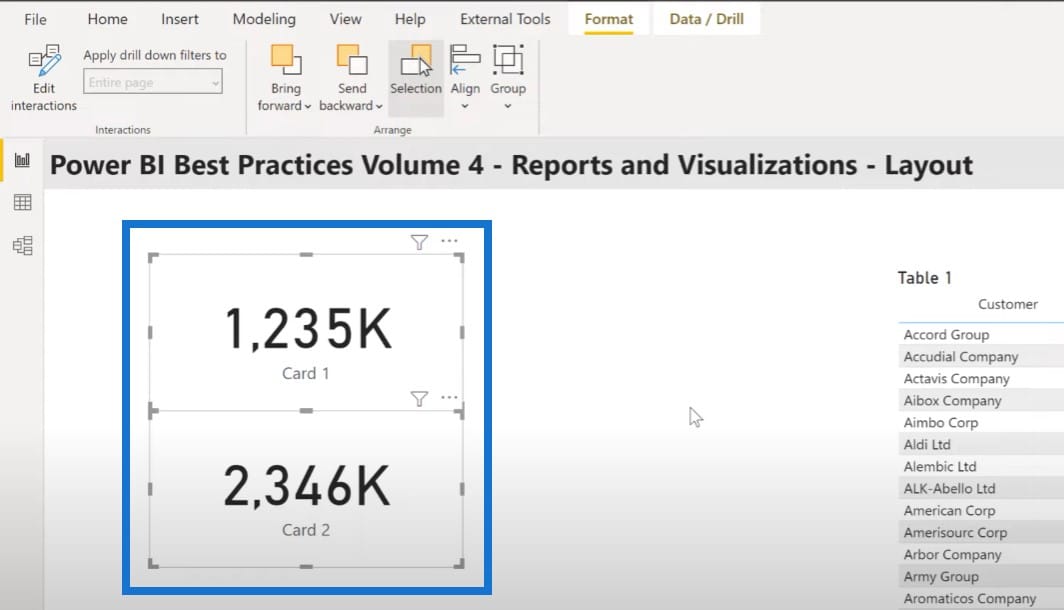Viewport: 1064px width, 610px height.
Task: Click the Bring forward icon
Action: coord(286,60)
